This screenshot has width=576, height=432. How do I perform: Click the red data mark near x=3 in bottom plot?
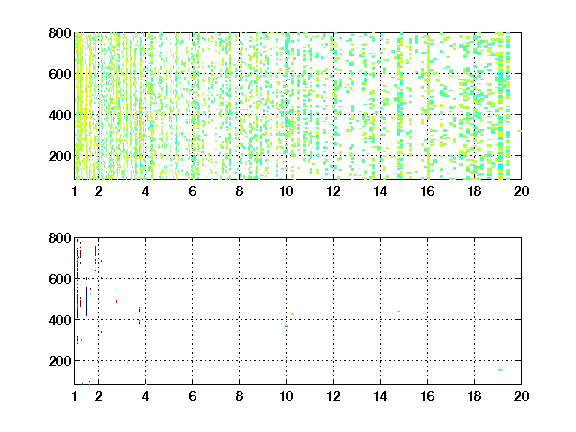pos(116,302)
